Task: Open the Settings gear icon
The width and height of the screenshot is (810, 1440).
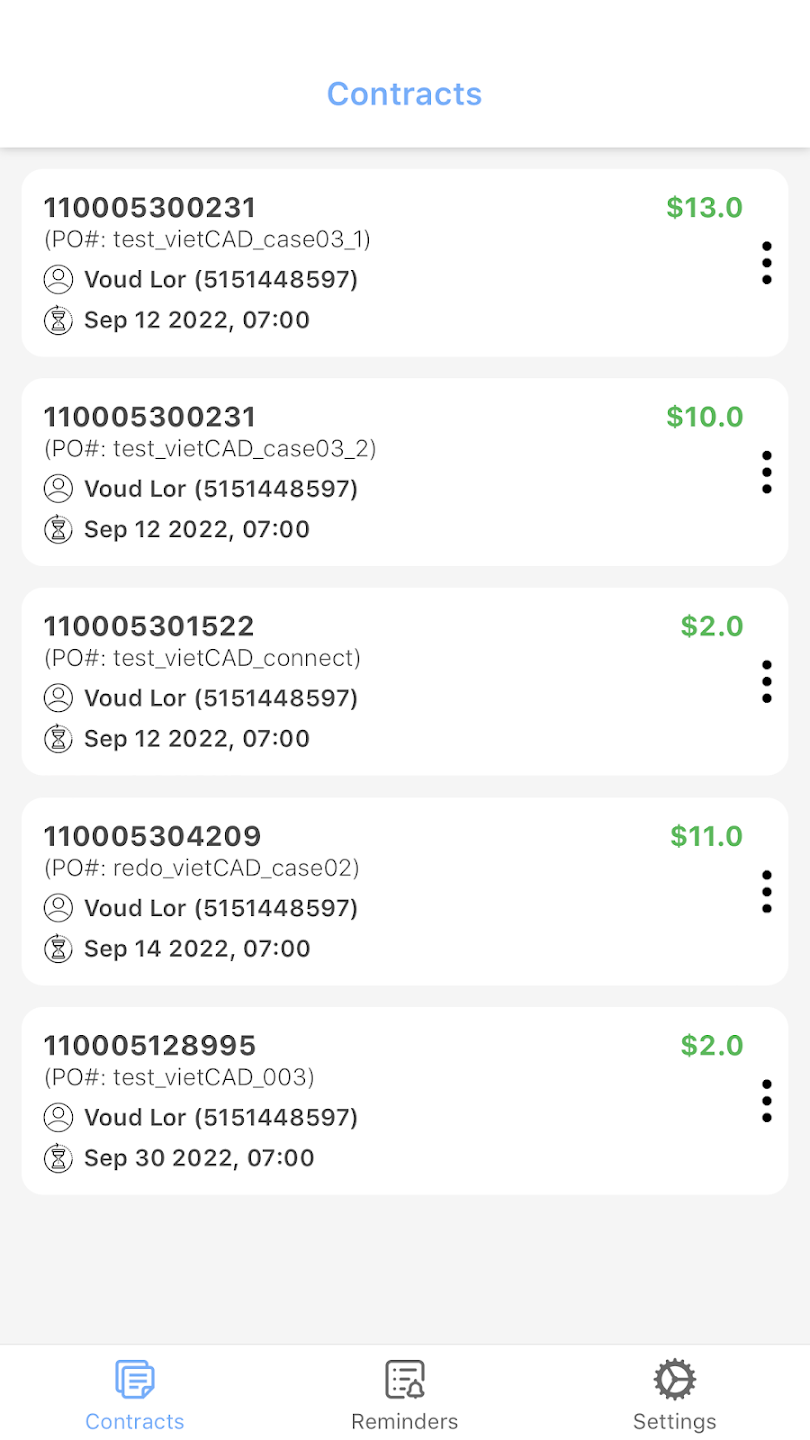Action: click(x=675, y=1380)
